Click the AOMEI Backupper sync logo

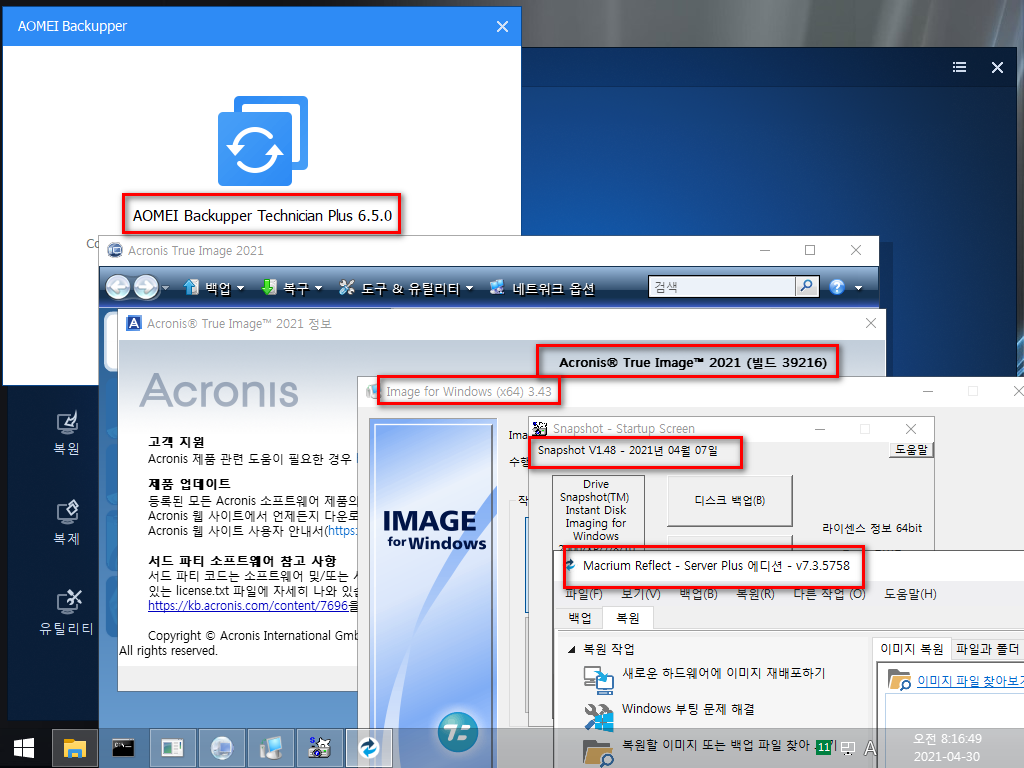click(263, 141)
